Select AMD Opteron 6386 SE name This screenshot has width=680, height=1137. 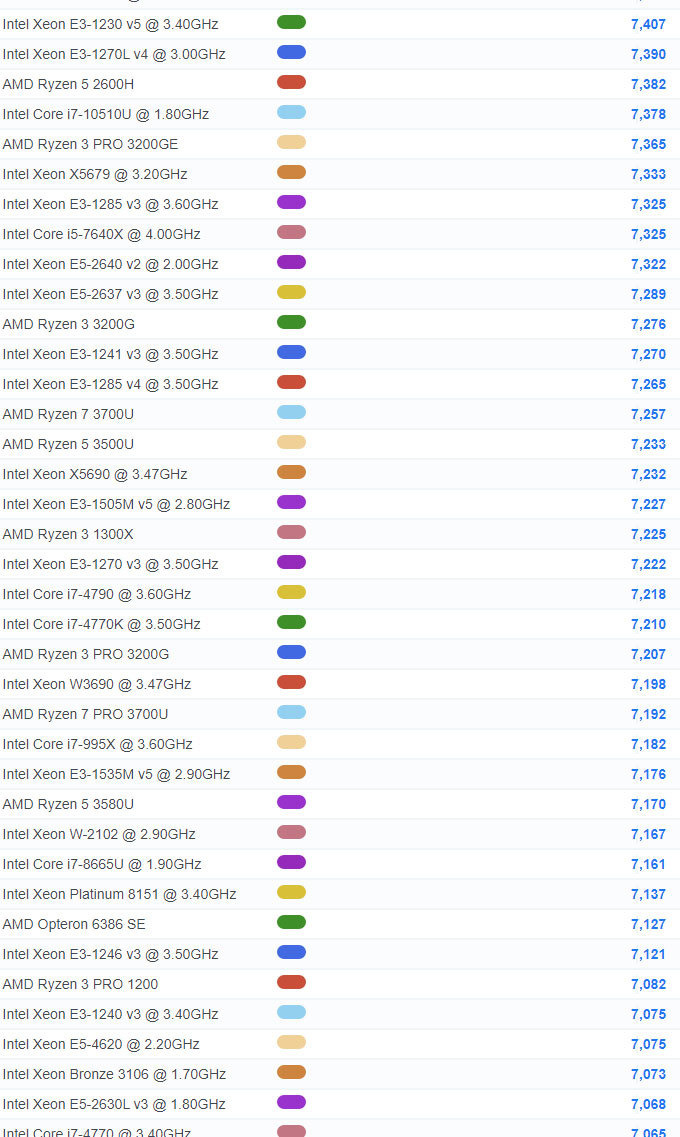(74, 925)
